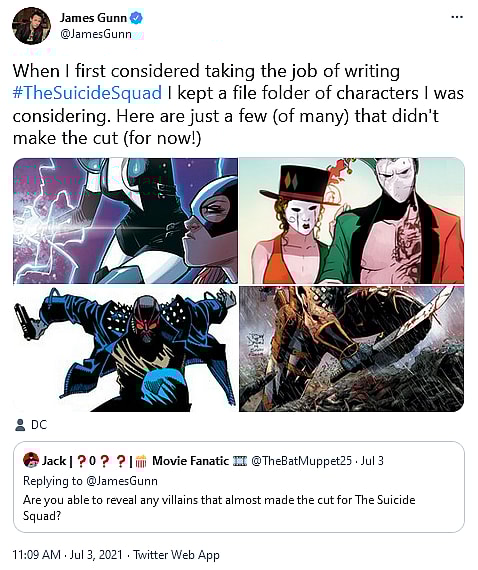Open bottom-left image of spiked-jacket gunman

pyautogui.click(x=125, y=349)
